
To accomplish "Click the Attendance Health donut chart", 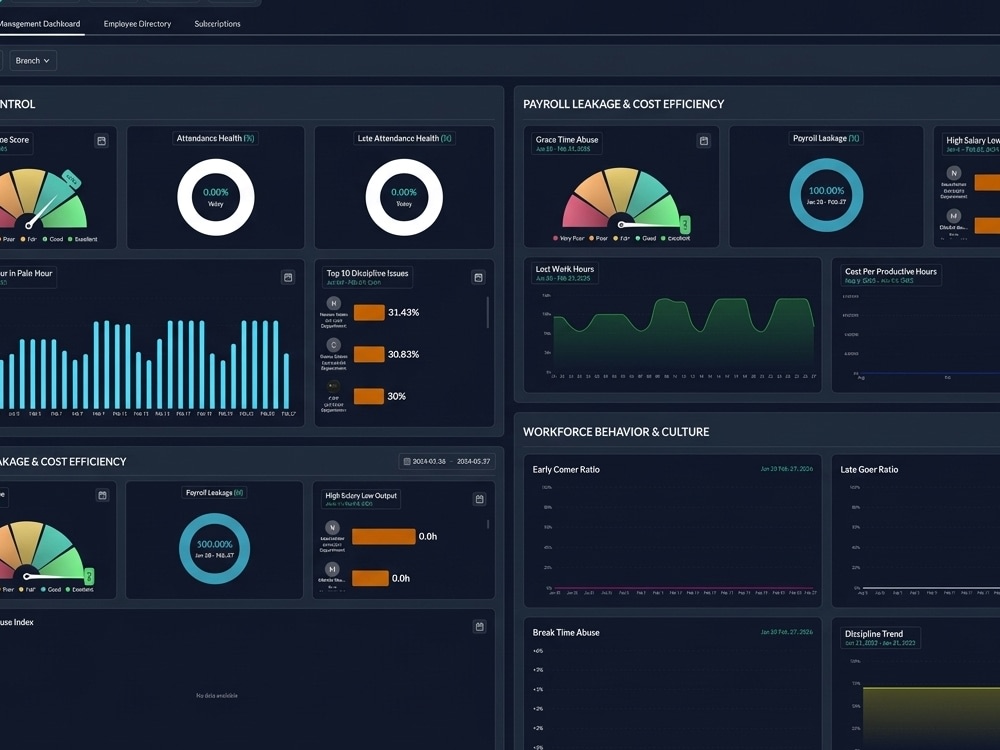I will 216,197.
